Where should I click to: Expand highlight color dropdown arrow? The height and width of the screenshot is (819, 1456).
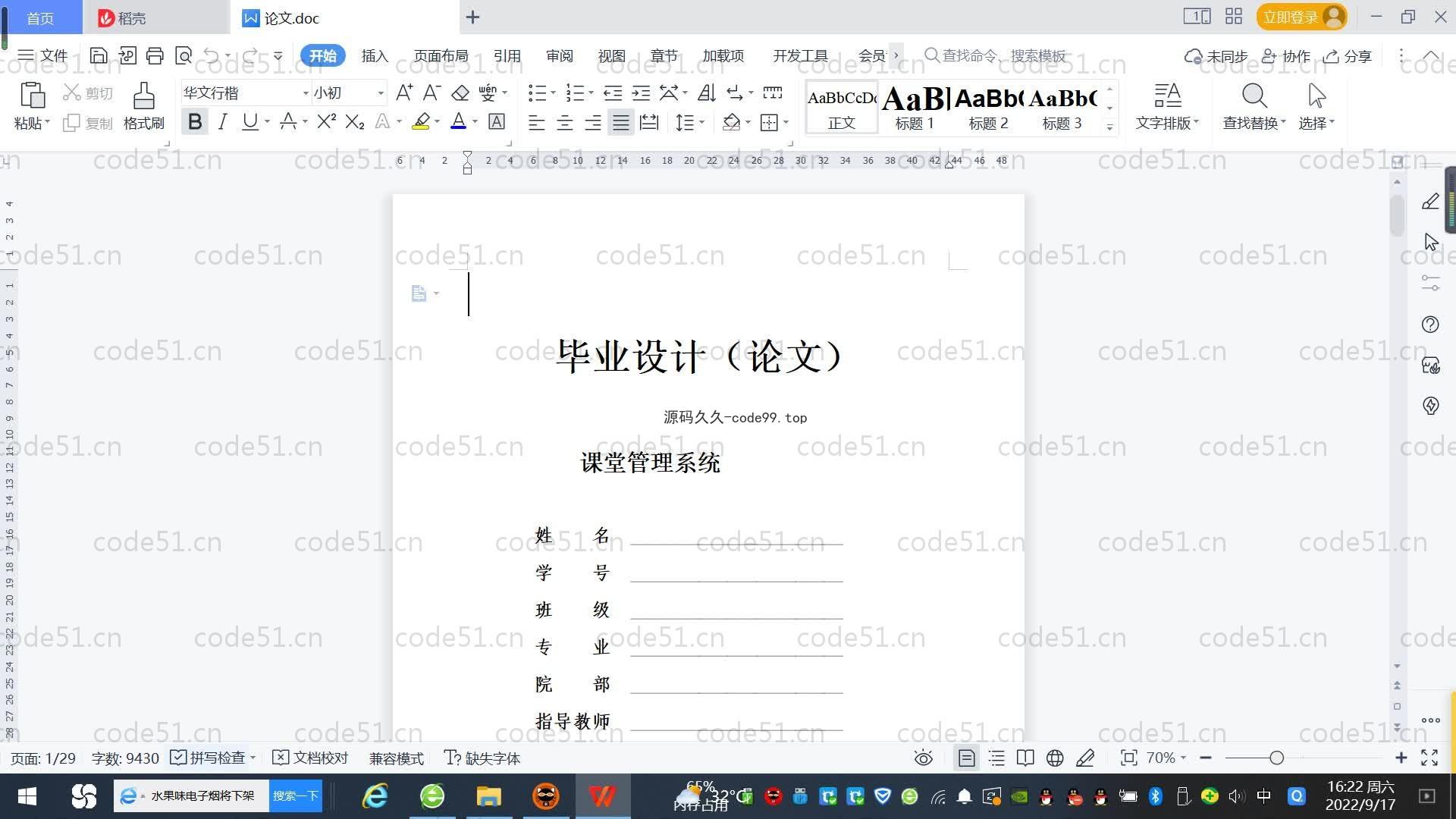[x=438, y=122]
